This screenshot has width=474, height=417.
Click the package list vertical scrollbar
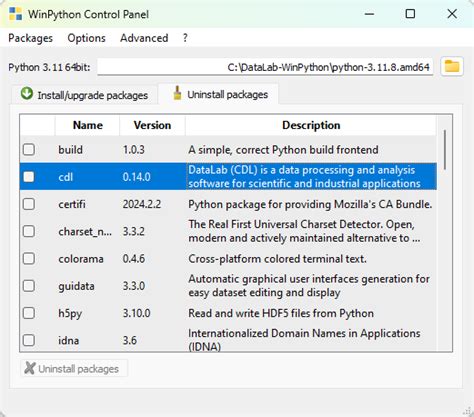445,150
